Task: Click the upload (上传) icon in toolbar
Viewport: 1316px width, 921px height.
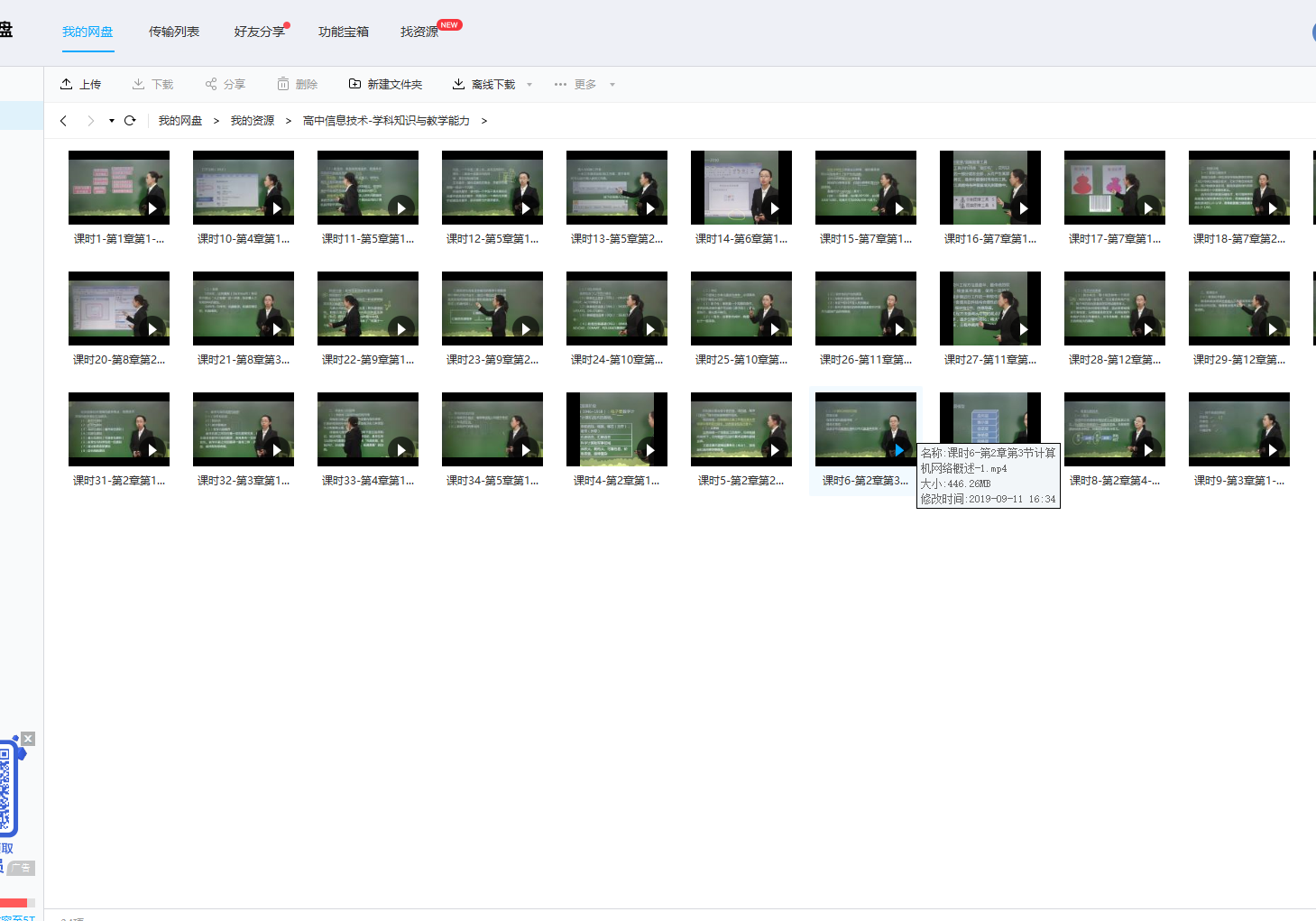Action: 67,84
